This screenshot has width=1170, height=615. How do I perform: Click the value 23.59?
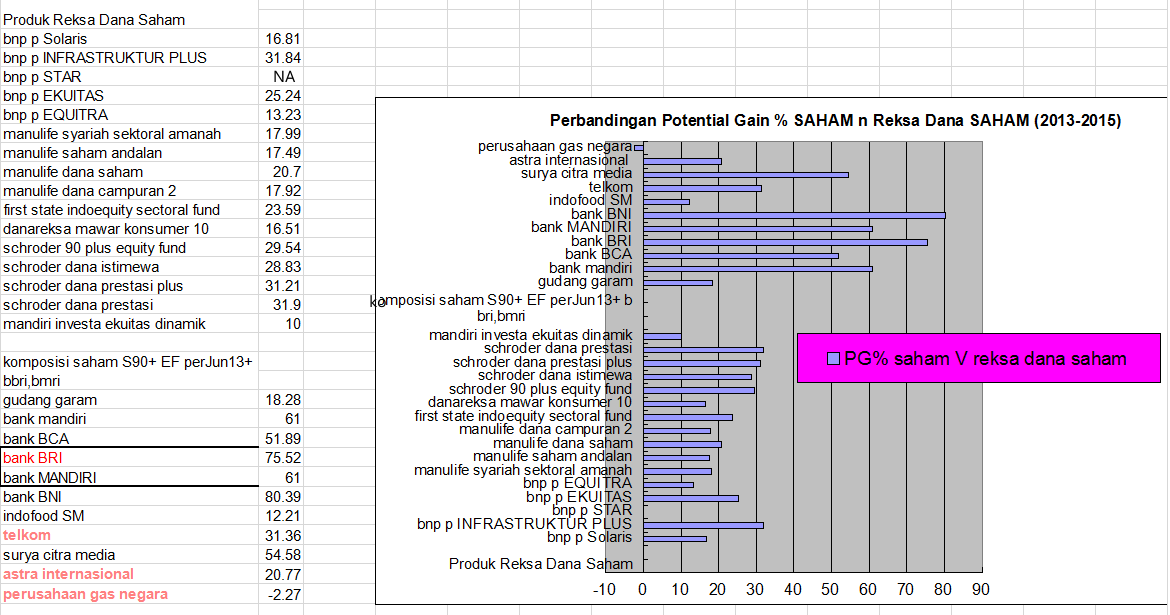pyautogui.click(x=281, y=210)
